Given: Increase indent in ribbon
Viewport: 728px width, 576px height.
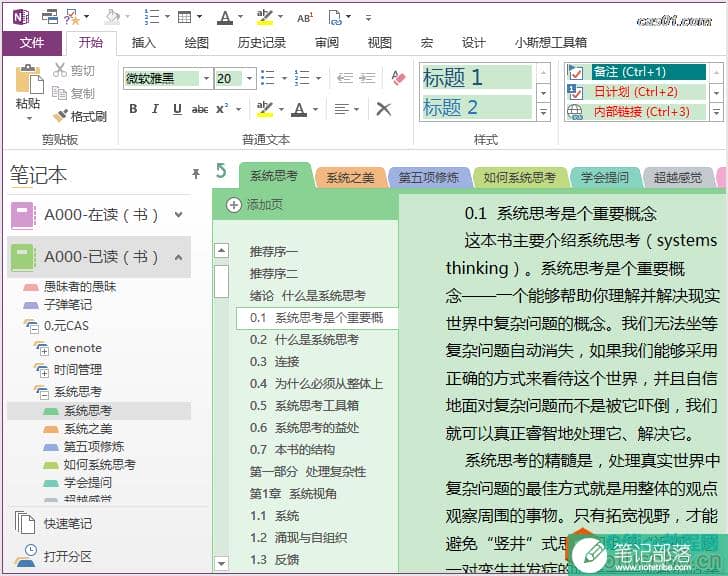Looking at the screenshot, I should pyautogui.click(x=367, y=78).
